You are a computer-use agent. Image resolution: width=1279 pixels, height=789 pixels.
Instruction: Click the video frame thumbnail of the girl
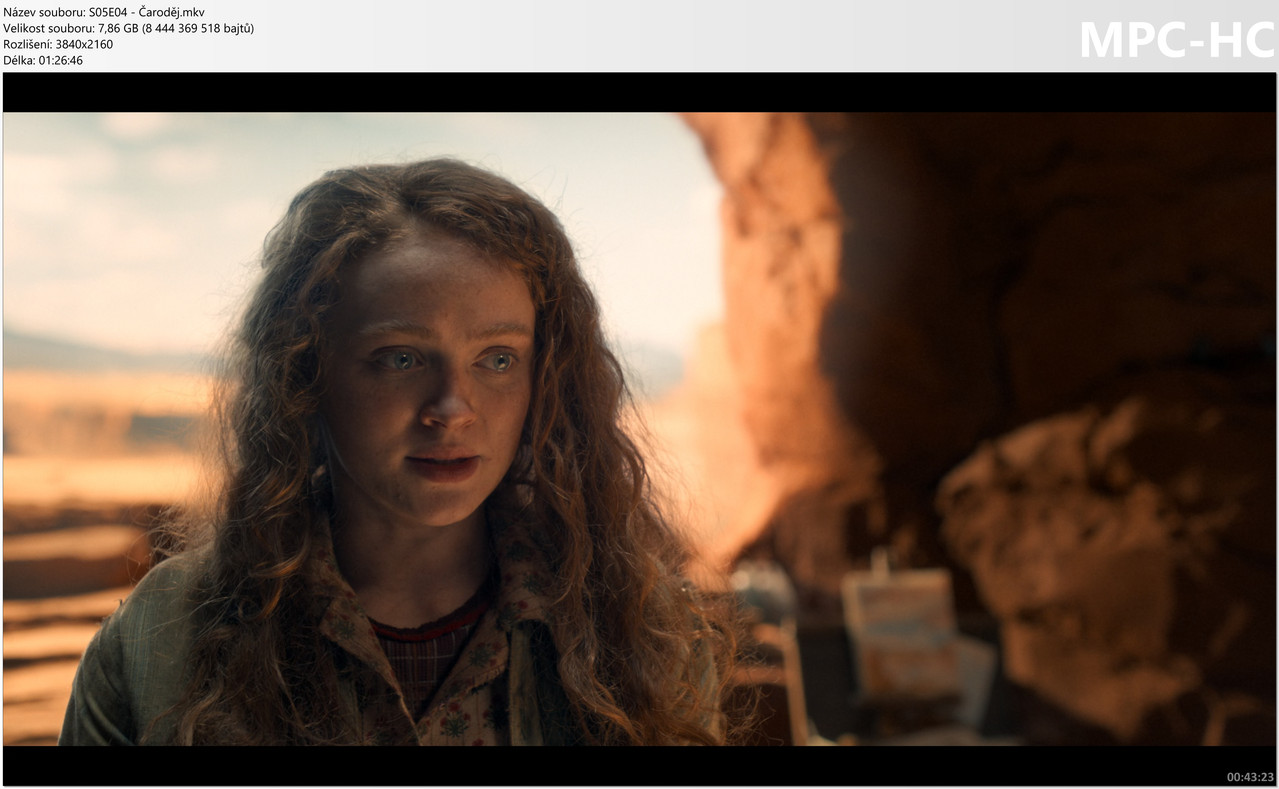pyautogui.click(x=639, y=429)
